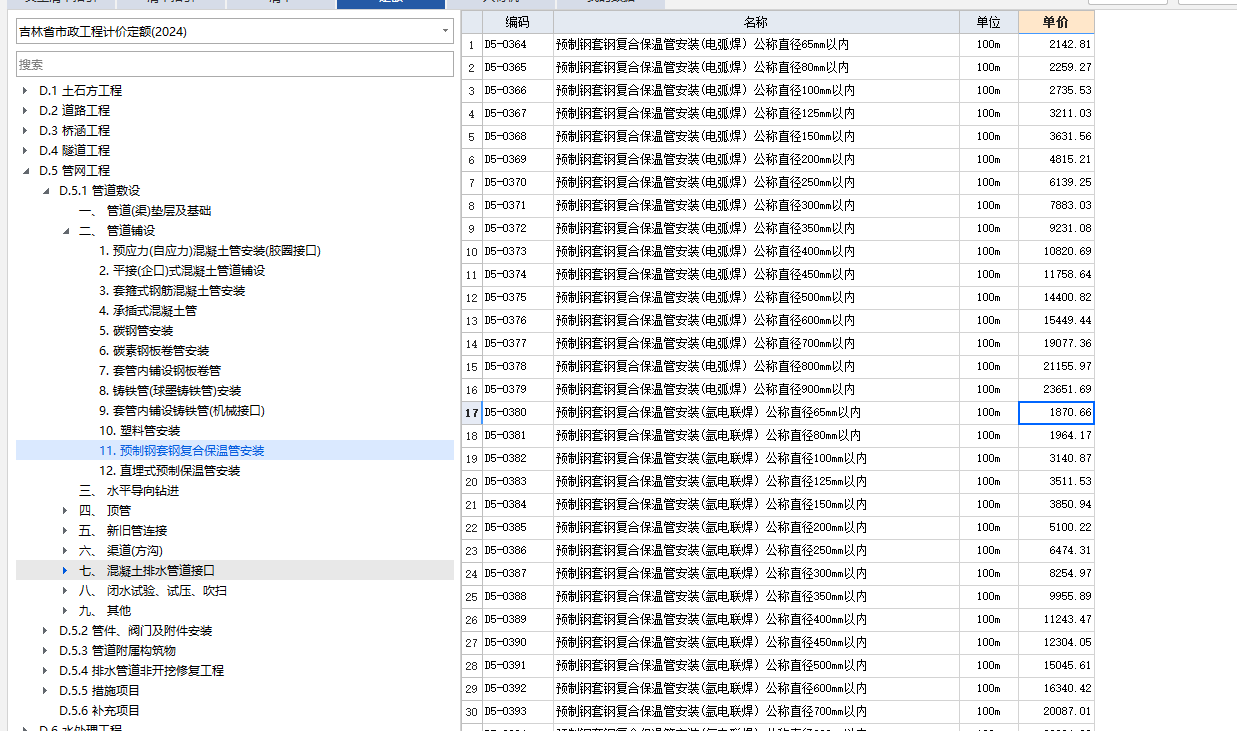Click the 单位 column header
This screenshot has height=731, width=1237.
988,22
